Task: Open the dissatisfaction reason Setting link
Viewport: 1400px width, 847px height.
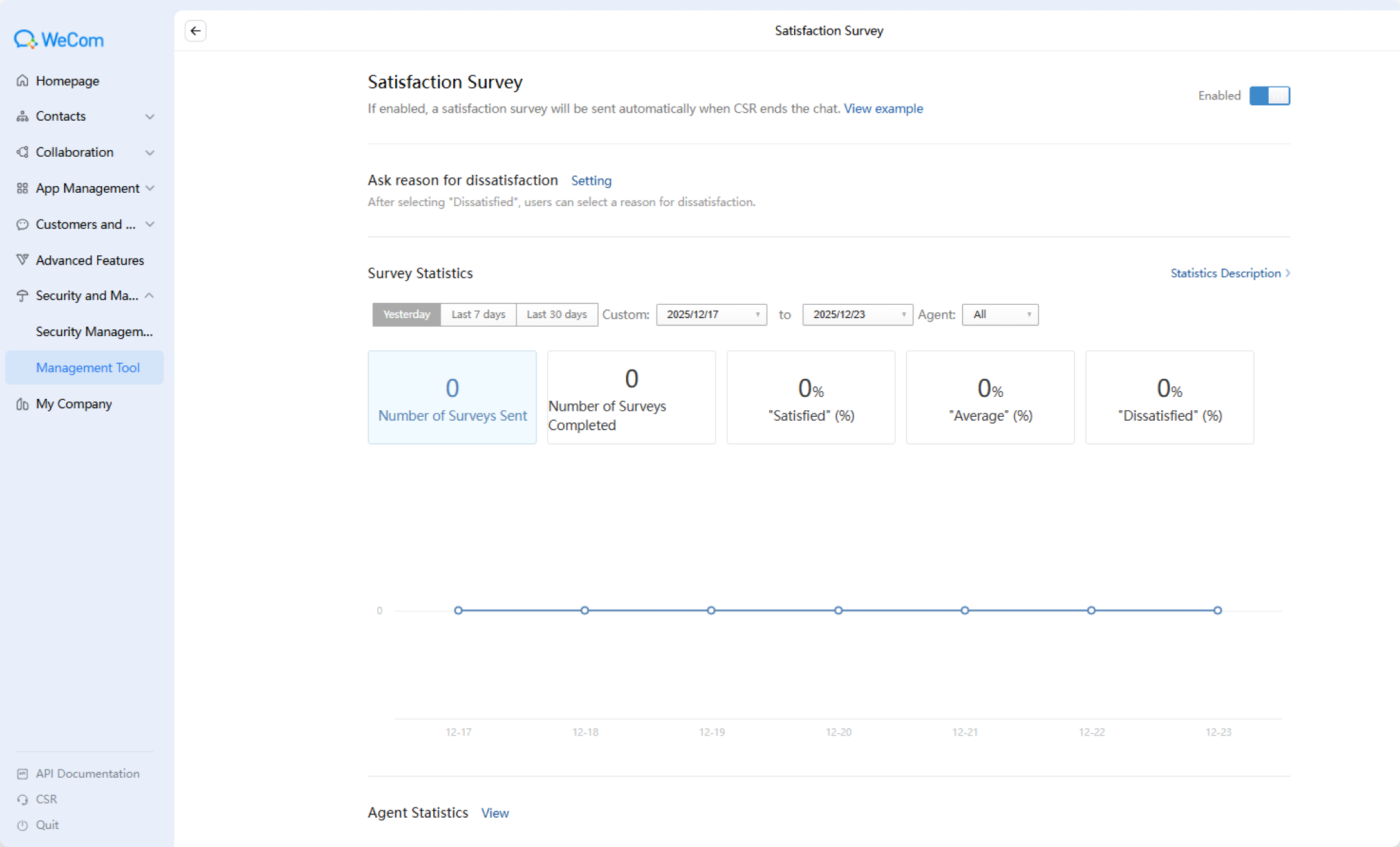Action: pos(591,181)
